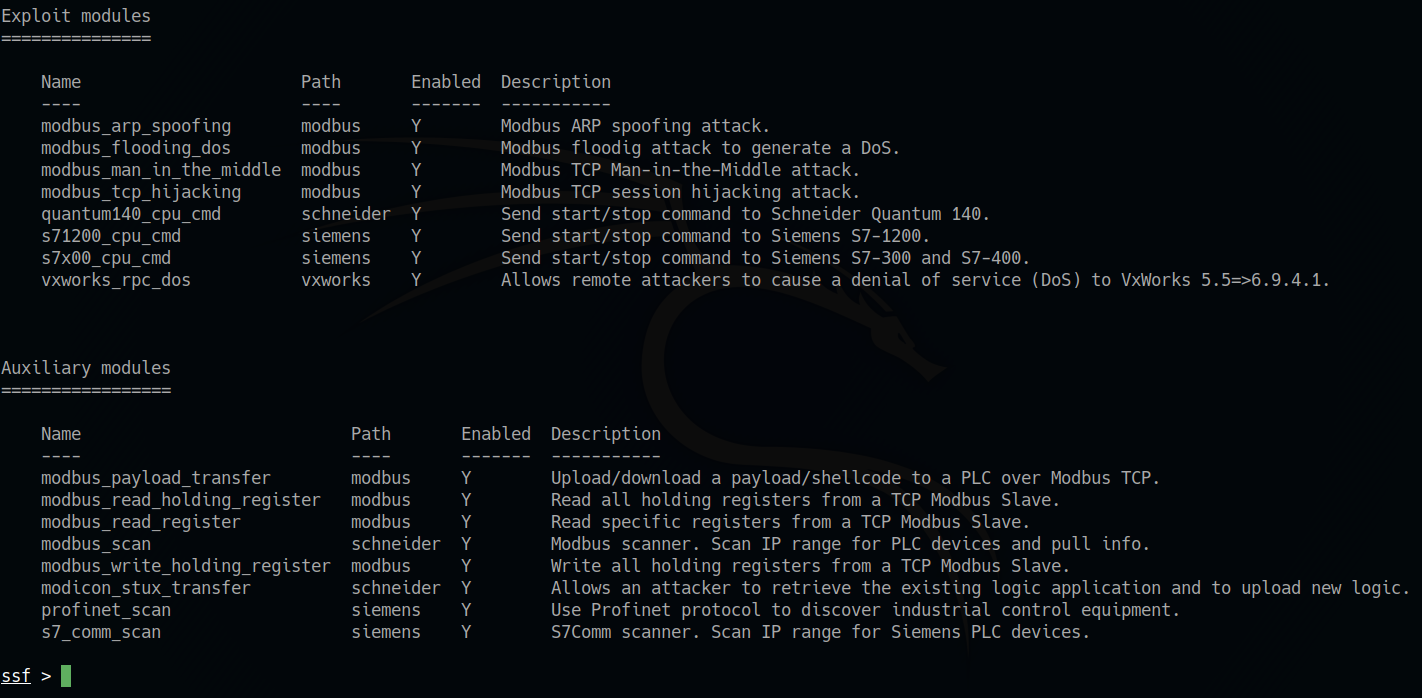Click the modbus_arp_spoofing module name

[135, 126]
